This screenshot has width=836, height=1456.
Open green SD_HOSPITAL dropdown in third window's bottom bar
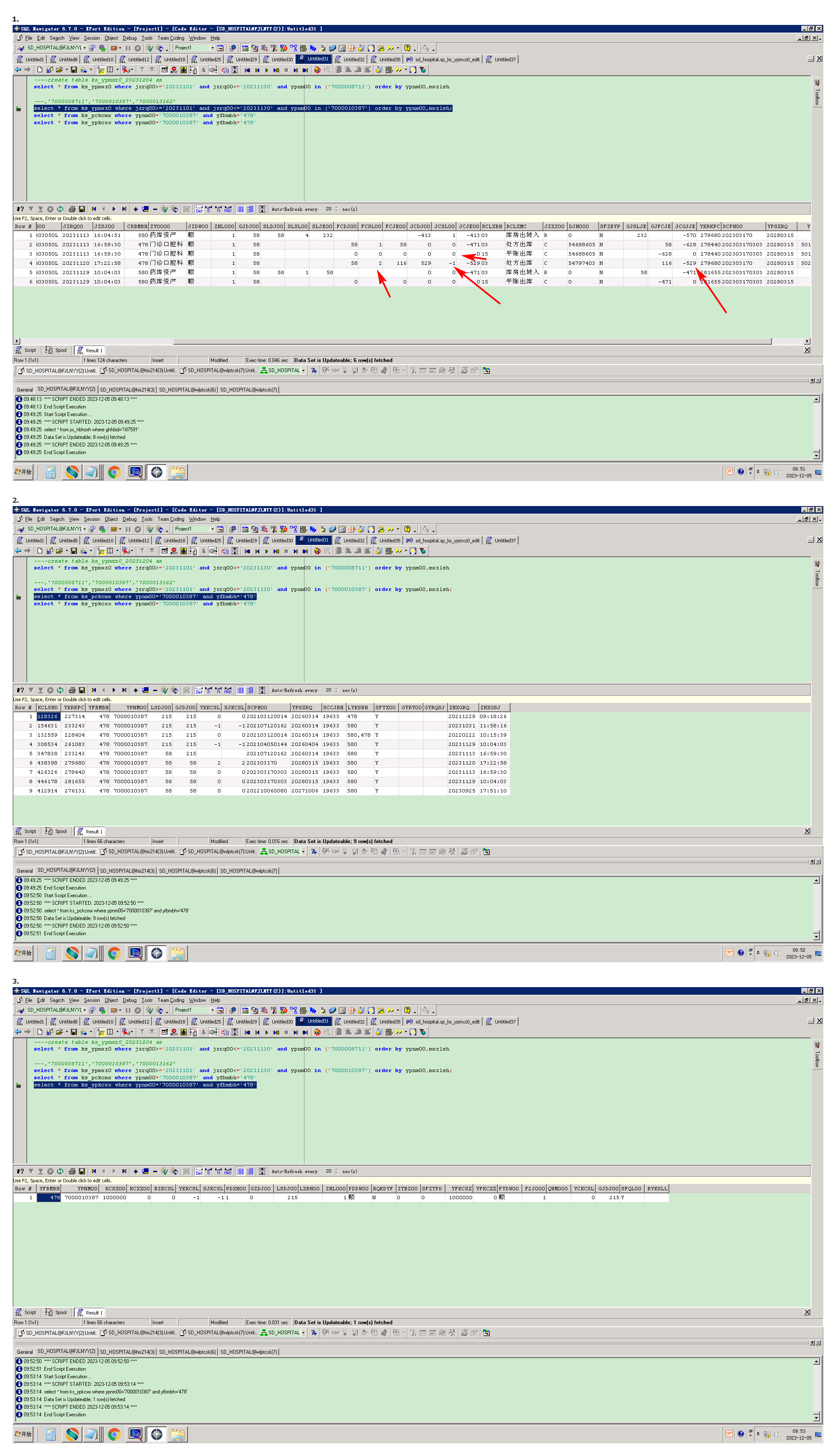tap(303, 1333)
